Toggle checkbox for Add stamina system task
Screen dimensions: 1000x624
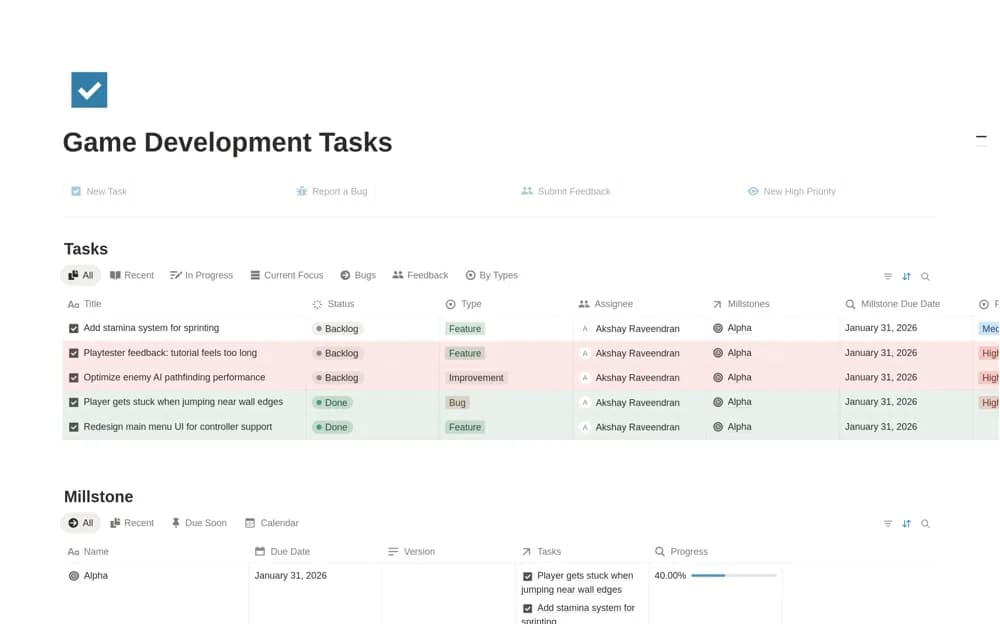pyautogui.click(x=73, y=329)
